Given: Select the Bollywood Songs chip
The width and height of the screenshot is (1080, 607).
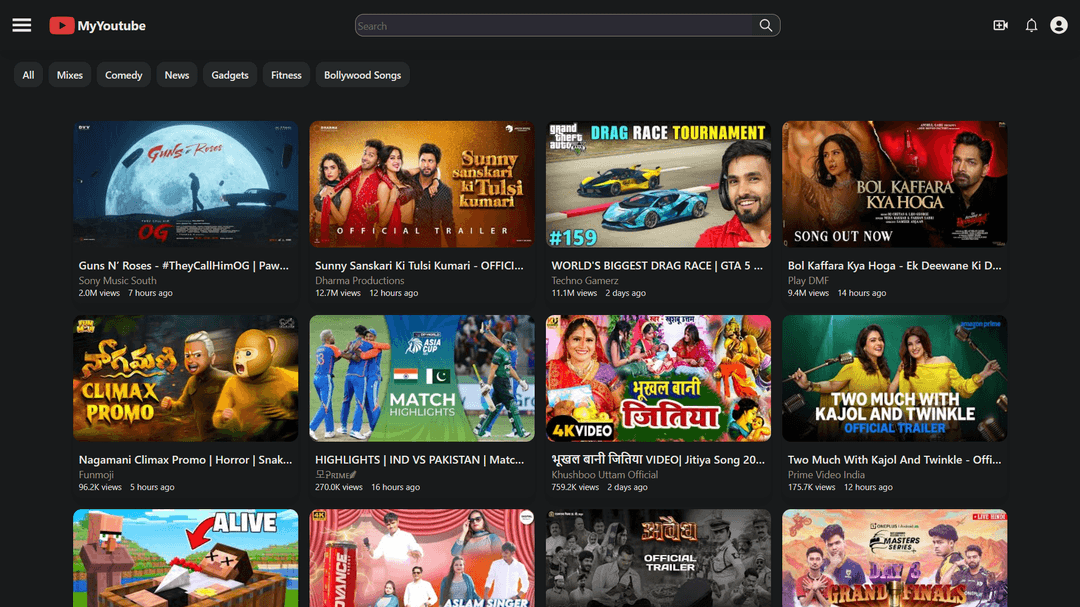Looking at the screenshot, I should 362,75.
